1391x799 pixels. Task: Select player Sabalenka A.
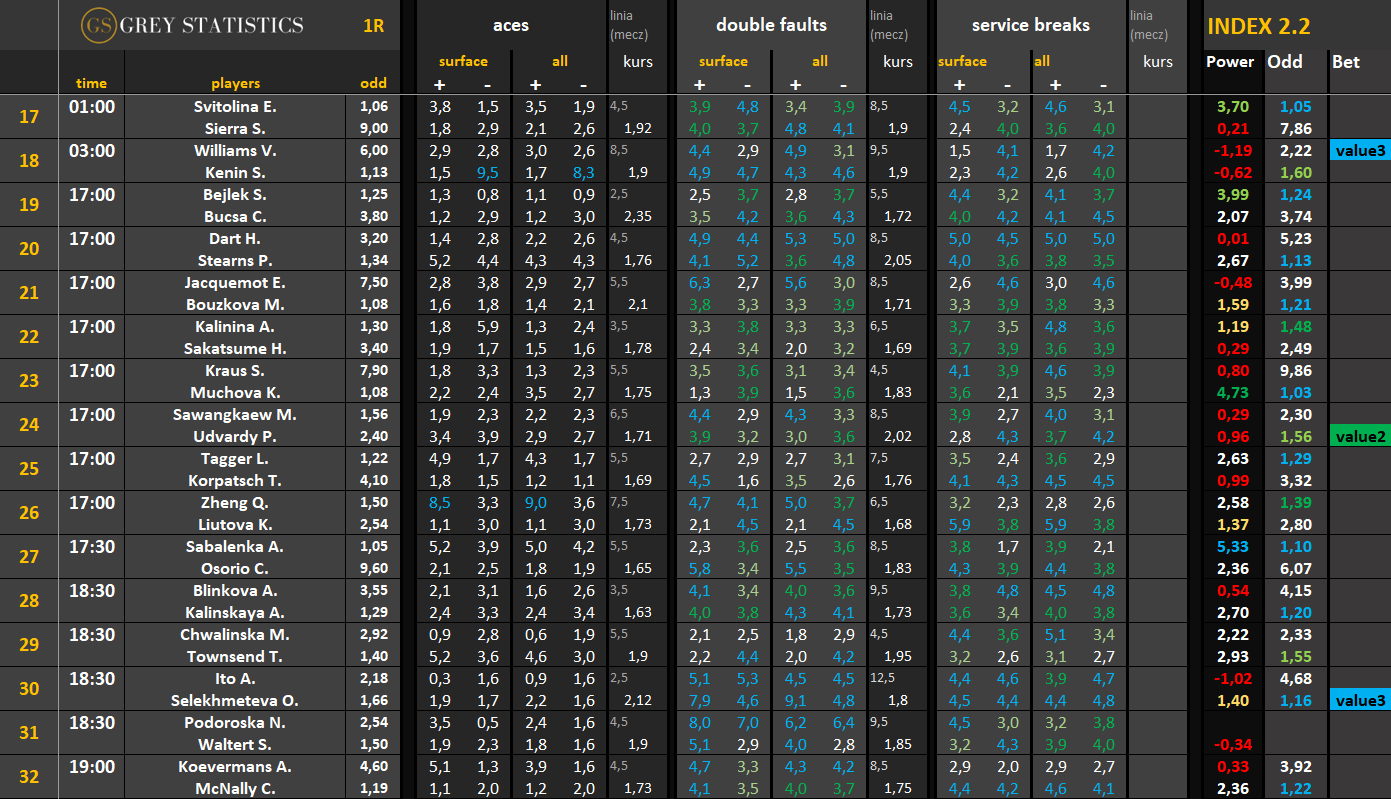pos(235,546)
